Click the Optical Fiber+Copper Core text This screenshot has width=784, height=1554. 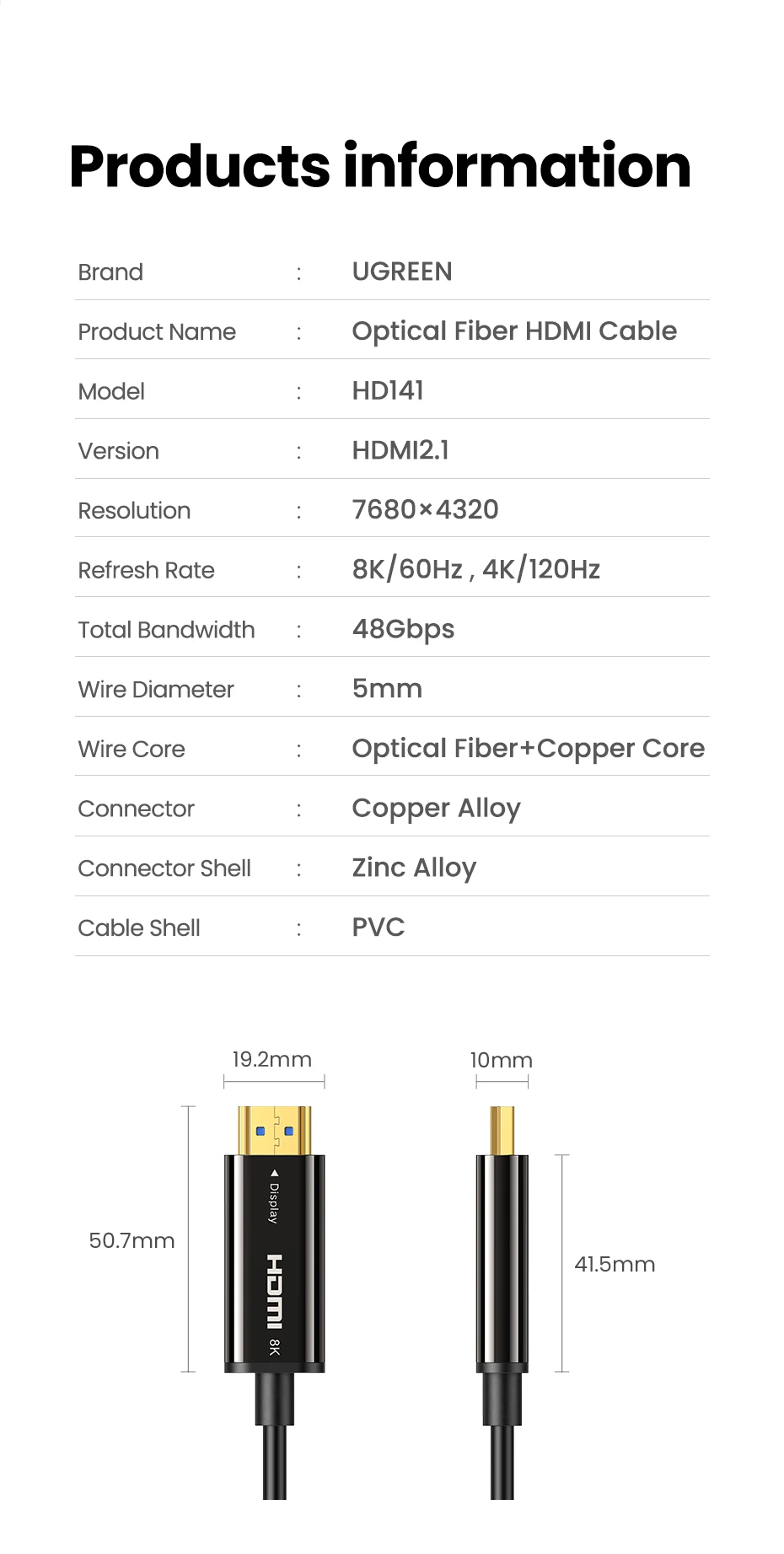tap(529, 749)
